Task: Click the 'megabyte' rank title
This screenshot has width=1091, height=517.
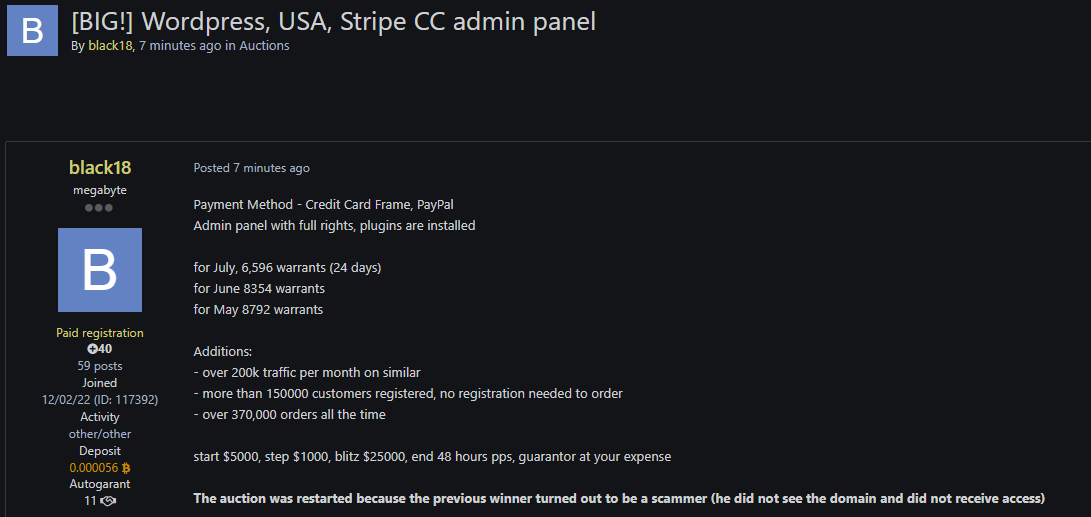Action: pos(100,190)
